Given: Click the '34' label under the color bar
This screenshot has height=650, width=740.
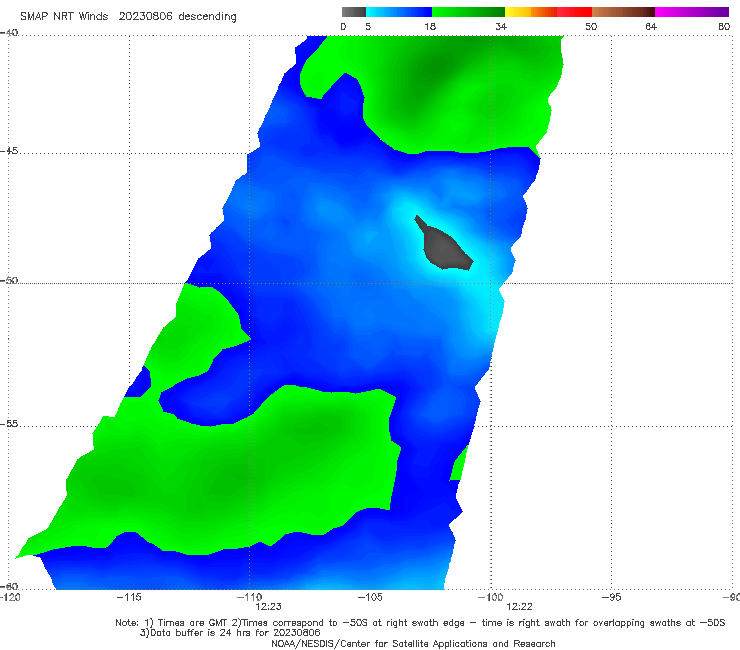Looking at the screenshot, I should (501, 27).
